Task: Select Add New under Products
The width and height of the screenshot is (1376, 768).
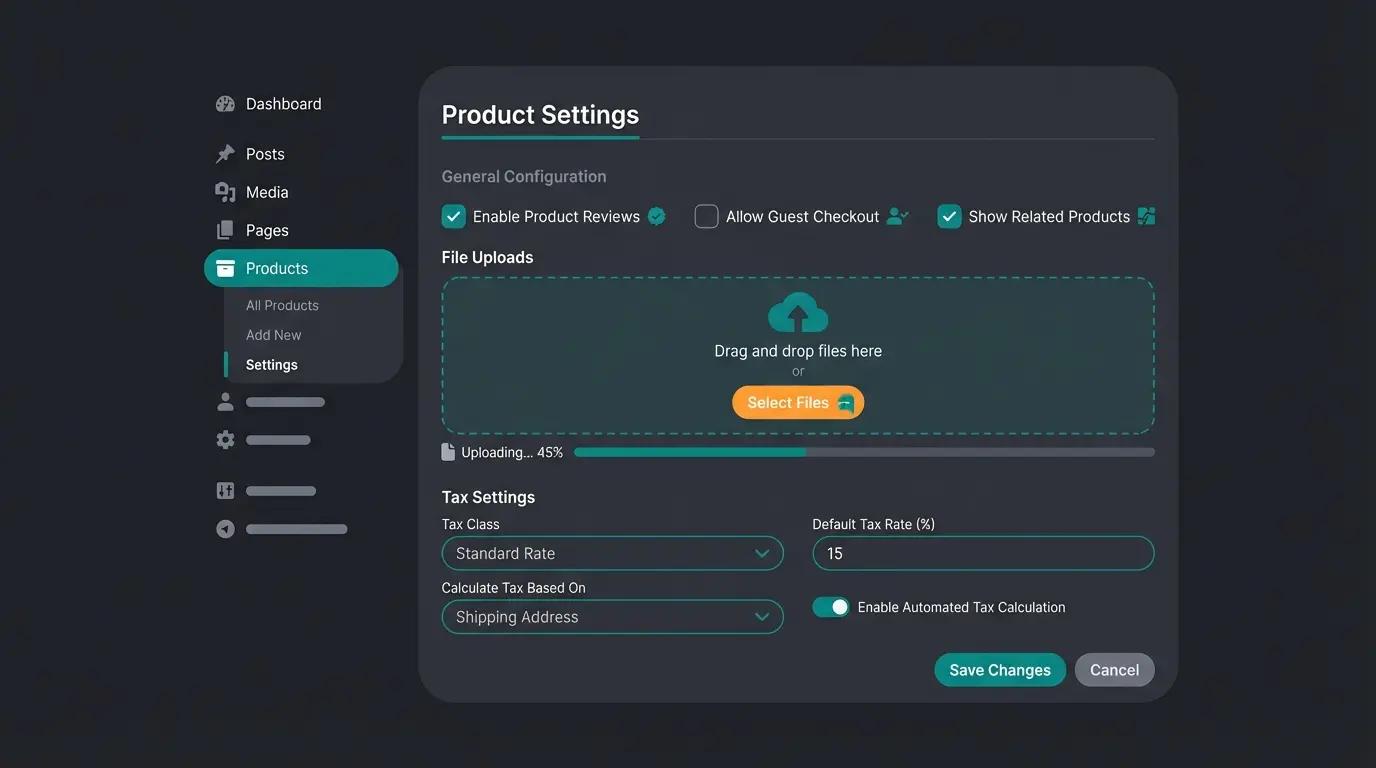Action: (x=274, y=334)
